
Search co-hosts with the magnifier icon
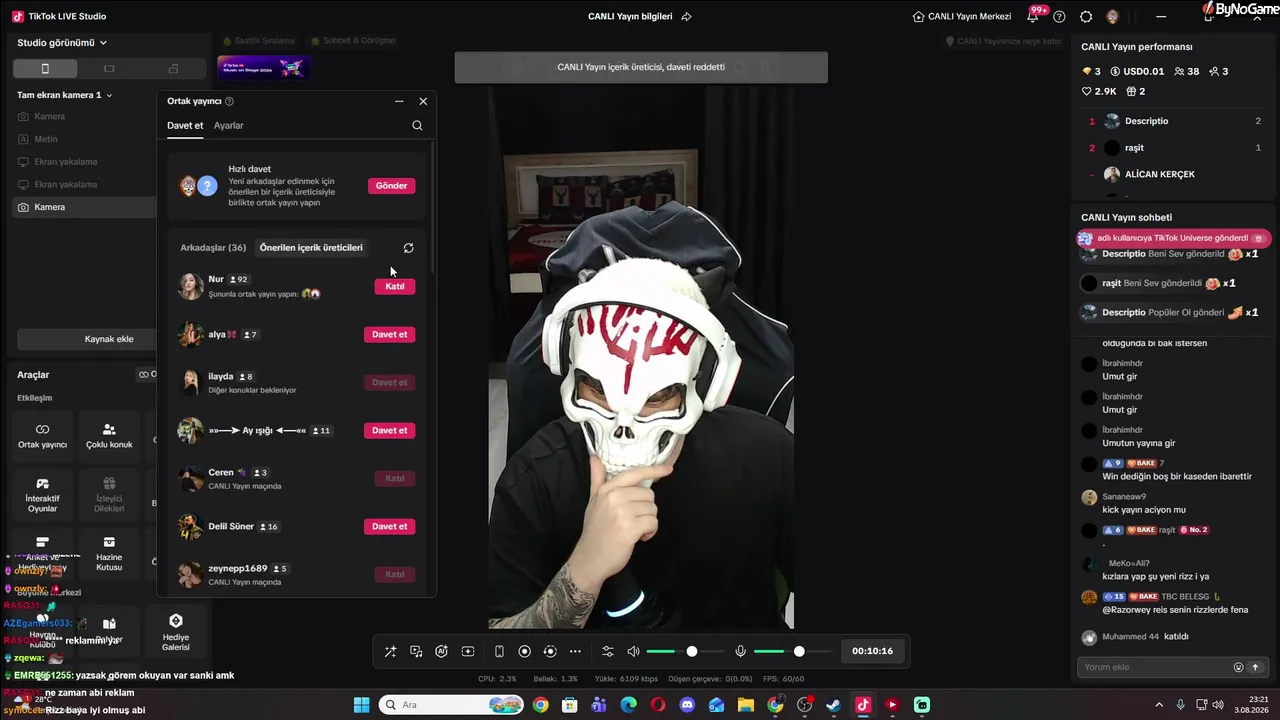pyautogui.click(x=417, y=126)
